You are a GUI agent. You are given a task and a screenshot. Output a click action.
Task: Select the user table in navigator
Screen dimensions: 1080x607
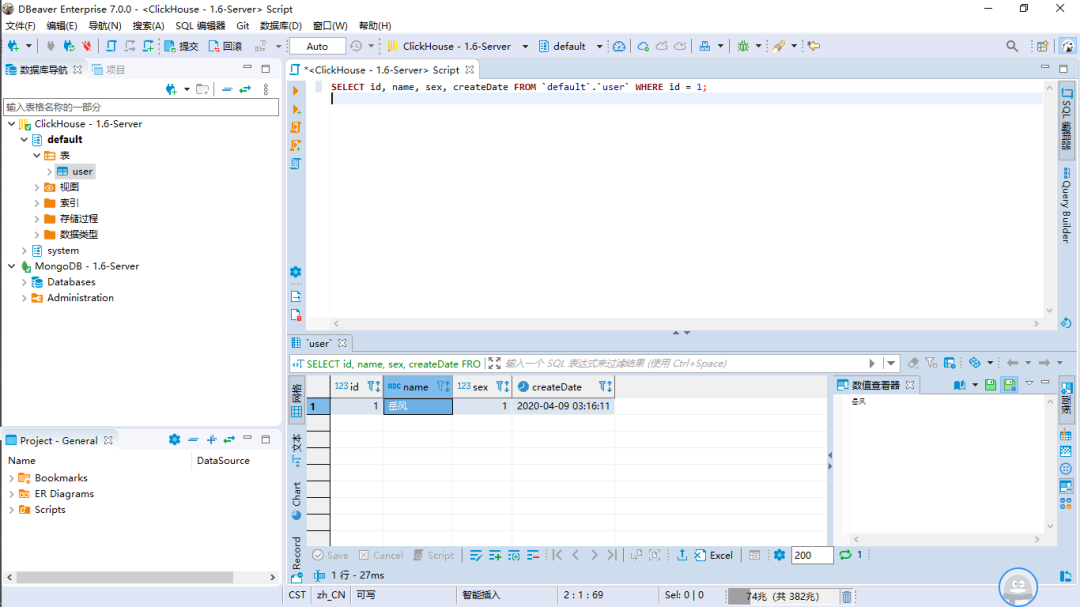82,171
